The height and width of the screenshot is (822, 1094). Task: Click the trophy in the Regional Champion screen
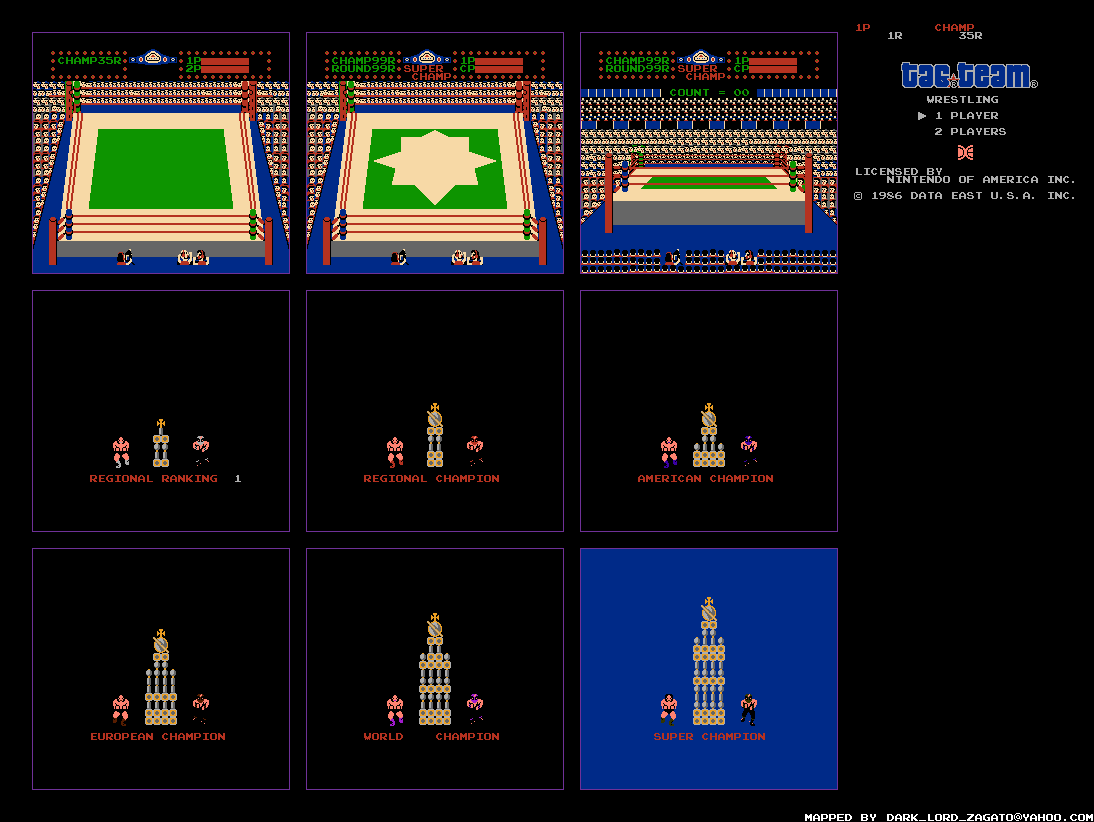coord(435,435)
